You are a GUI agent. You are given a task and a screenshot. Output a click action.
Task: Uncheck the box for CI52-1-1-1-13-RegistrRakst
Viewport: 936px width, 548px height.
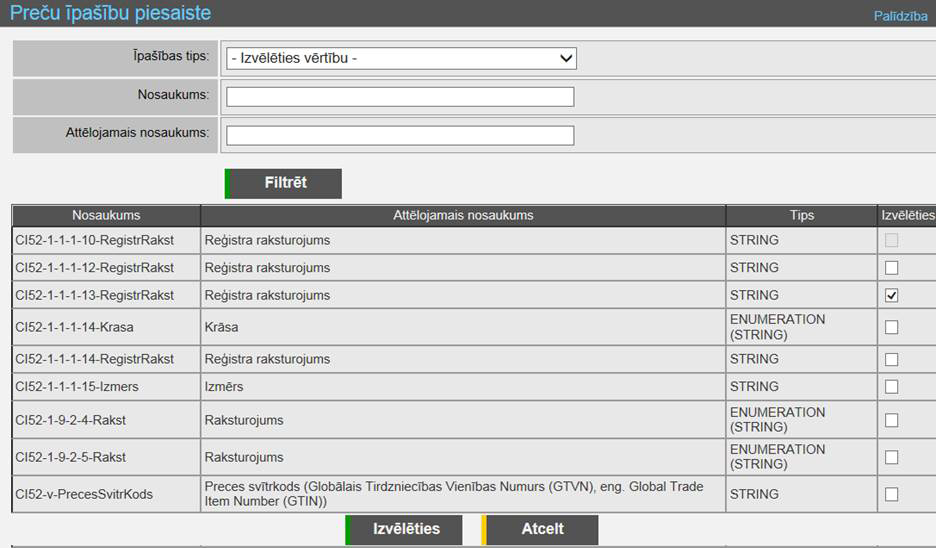click(x=892, y=295)
